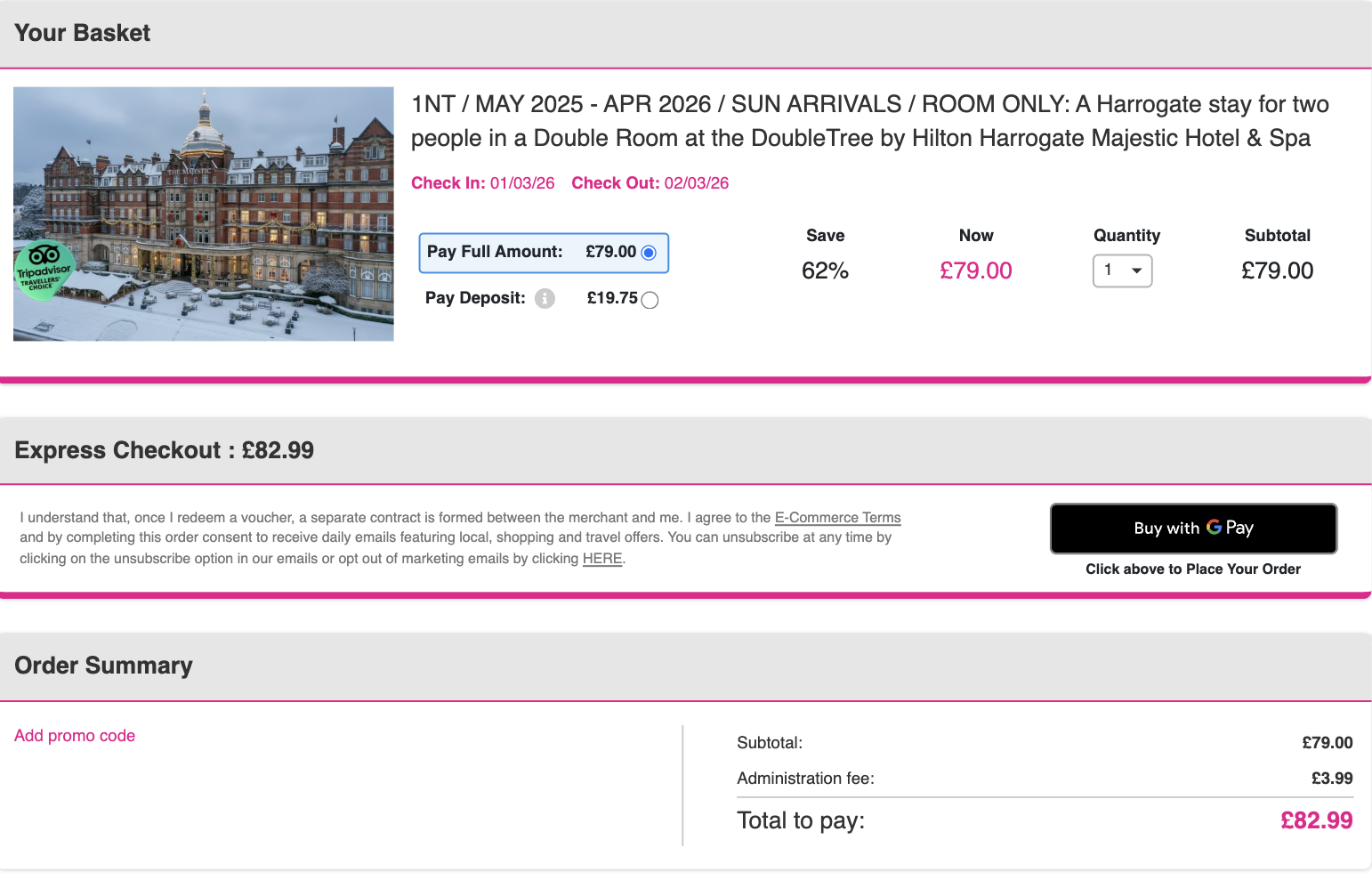The width and height of the screenshot is (1372, 888).
Task: Click the Save 62% figure
Action: 825,270
